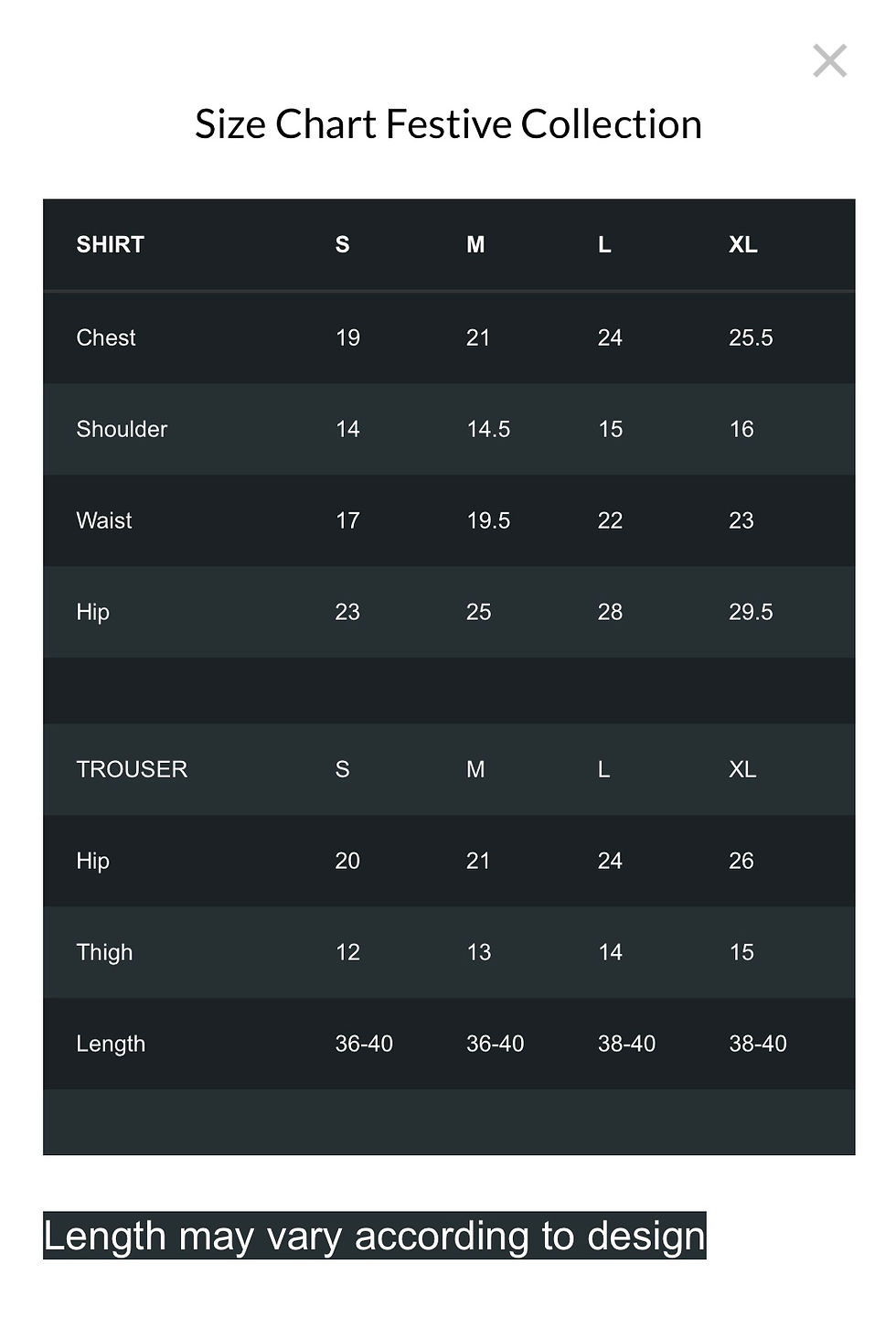The image size is (896, 1318).
Task: Select the SHIRT header cell
Action: pos(111,244)
